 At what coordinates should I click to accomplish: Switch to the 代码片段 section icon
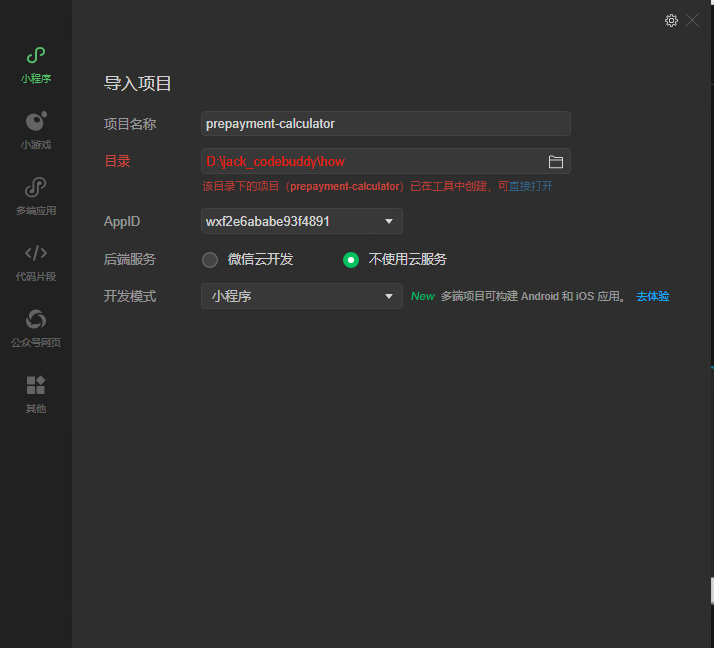pyautogui.click(x=36, y=253)
